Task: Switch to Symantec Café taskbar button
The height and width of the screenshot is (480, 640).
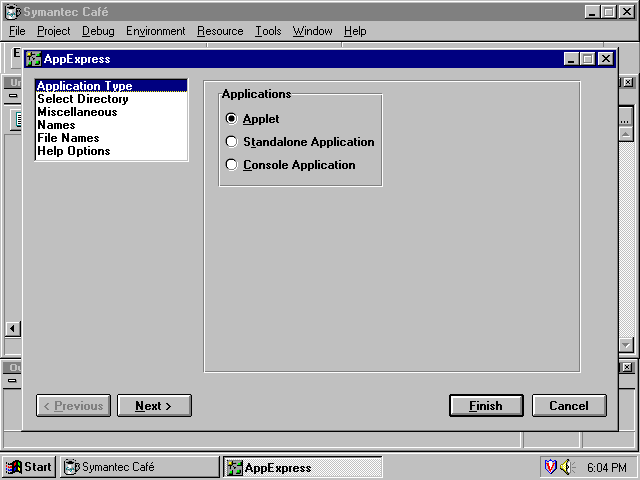Action: pos(140,467)
